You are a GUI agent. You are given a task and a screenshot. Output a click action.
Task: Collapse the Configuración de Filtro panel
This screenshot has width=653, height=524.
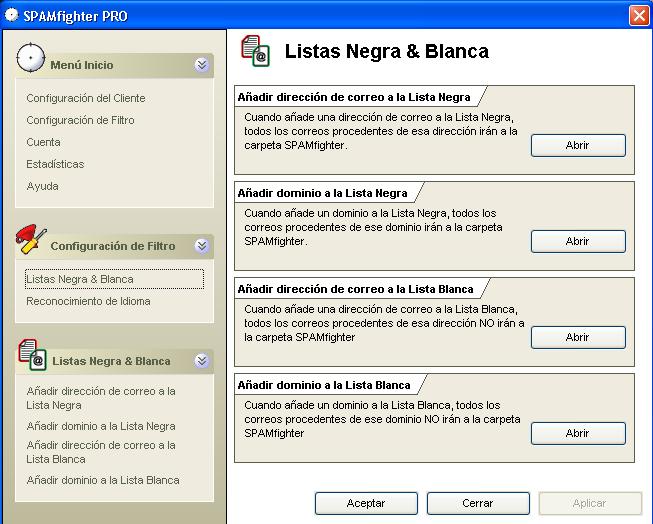(x=202, y=246)
